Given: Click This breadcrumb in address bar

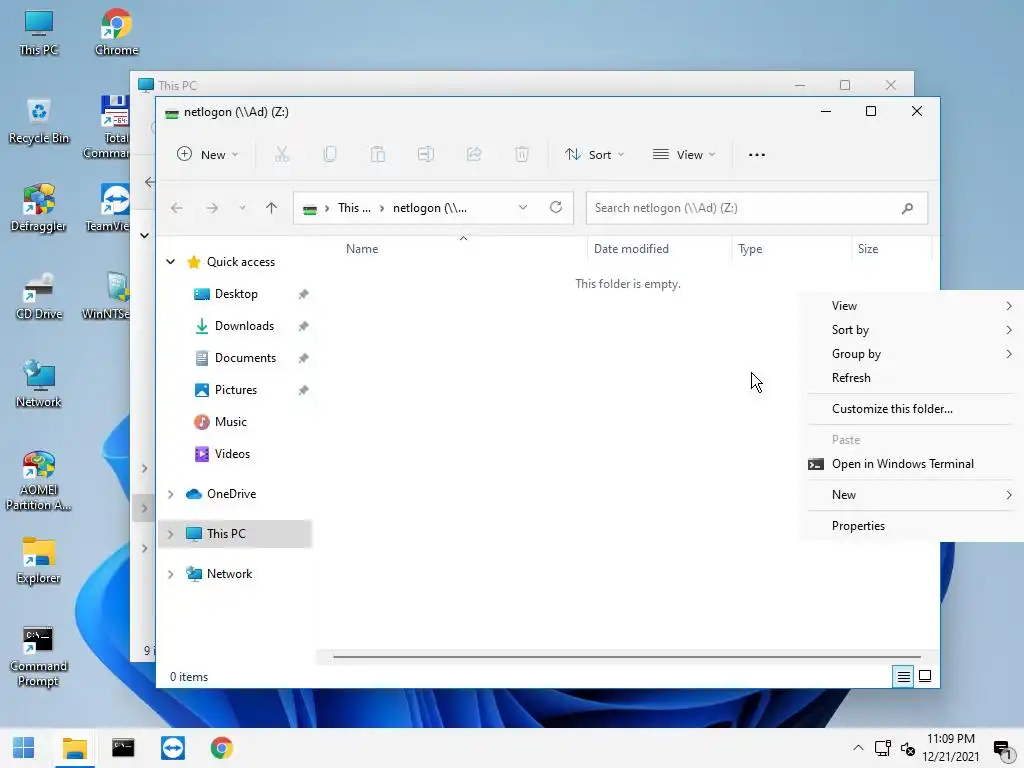Looking at the screenshot, I should (x=354, y=208).
